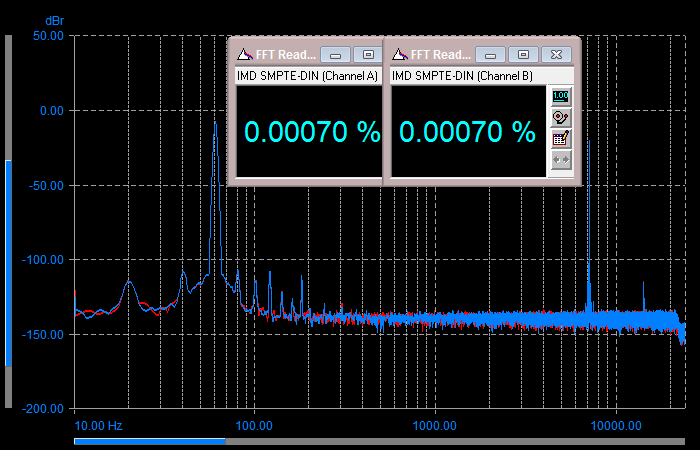Close the Channel B FFT Readout window
The image size is (700, 450).
pos(556,54)
